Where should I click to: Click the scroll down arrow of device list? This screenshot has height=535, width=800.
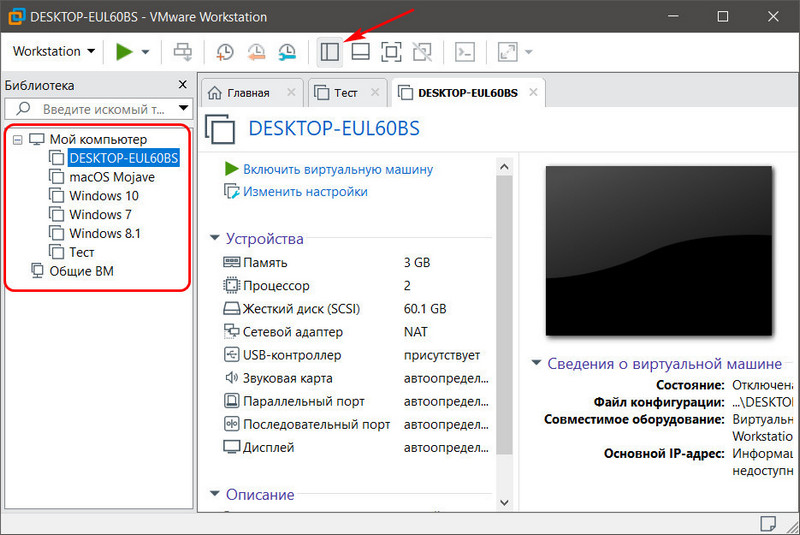[504, 502]
